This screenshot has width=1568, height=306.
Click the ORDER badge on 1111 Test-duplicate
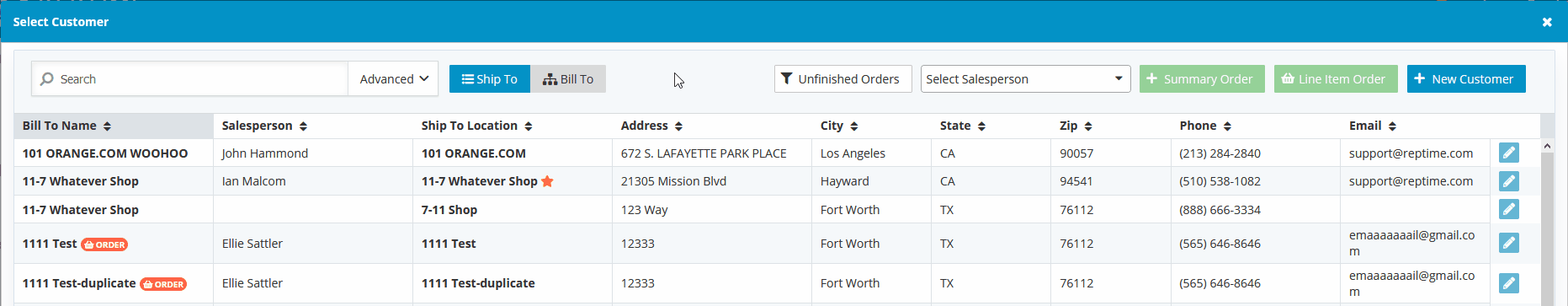tap(163, 284)
